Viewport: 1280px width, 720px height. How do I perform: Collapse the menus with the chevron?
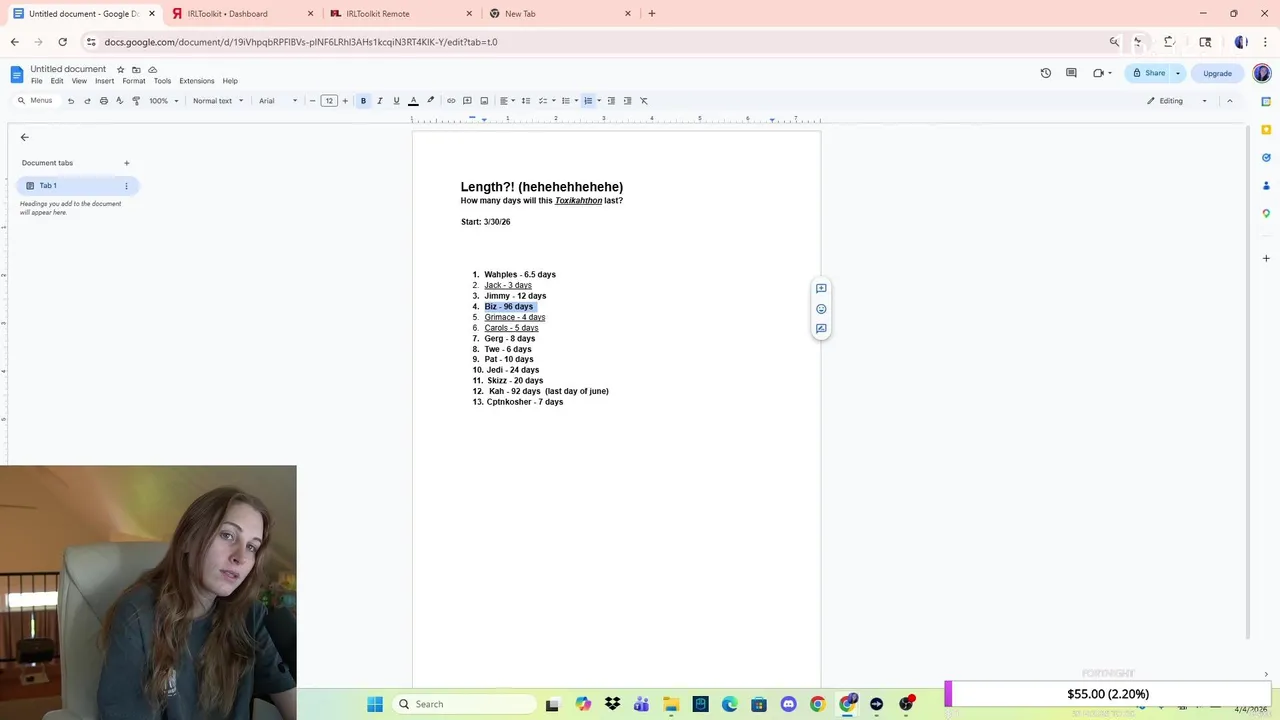pyautogui.click(x=1229, y=101)
